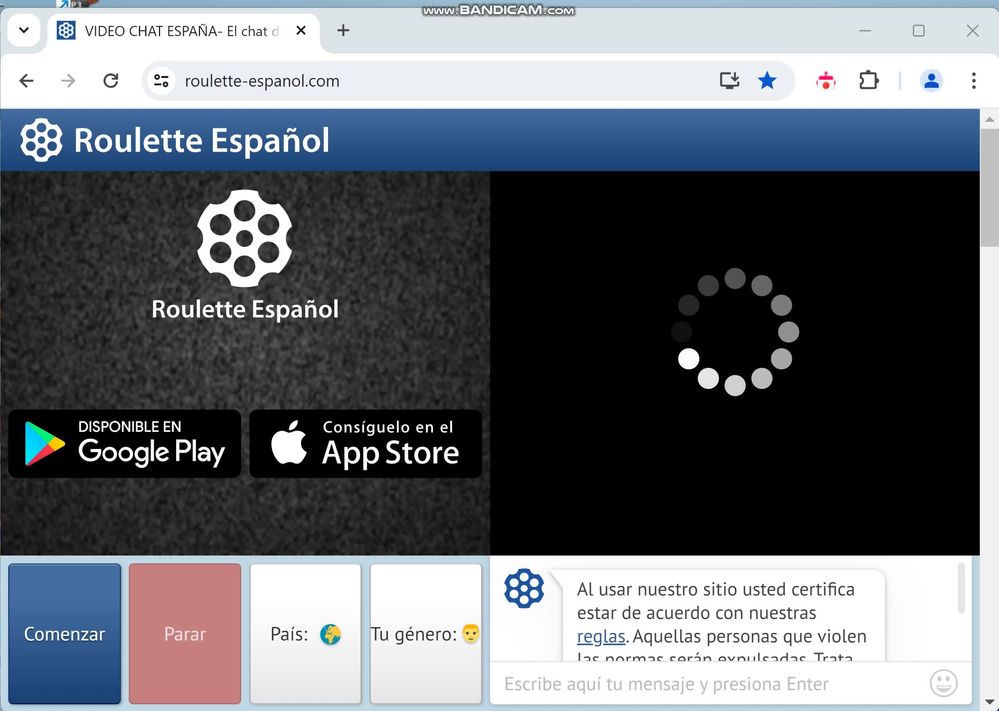Click the Chrome profile avatar icon
Viewport: 999px width, 711px height.
click(x=931, y=80)
